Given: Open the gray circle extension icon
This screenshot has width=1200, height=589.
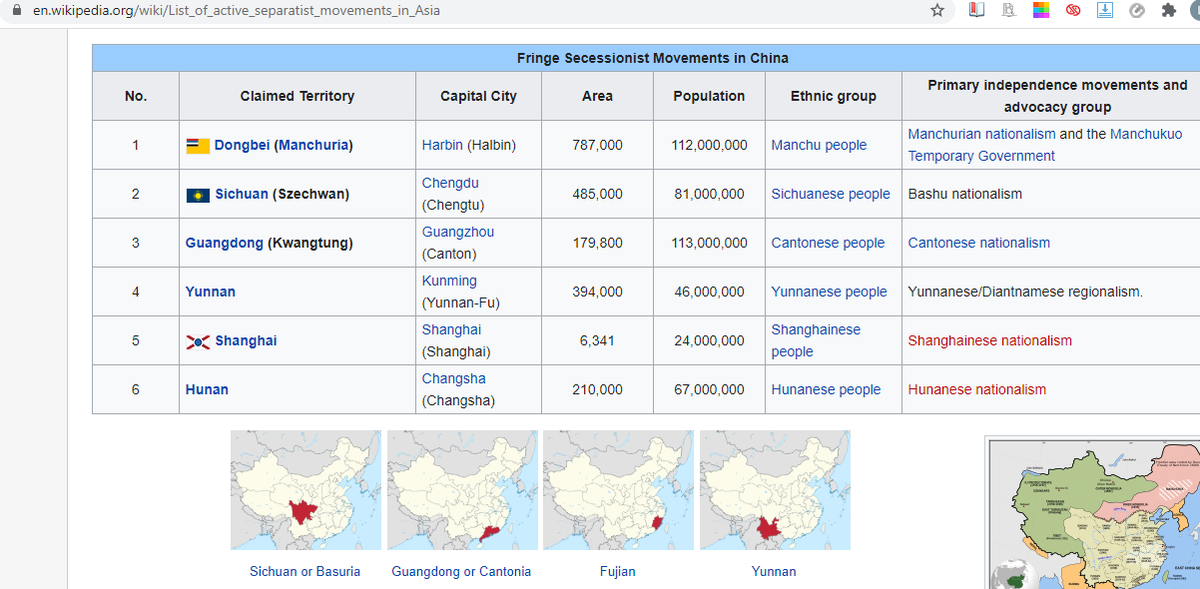Looking at the screenshot, I should [x=1137, y=11].
